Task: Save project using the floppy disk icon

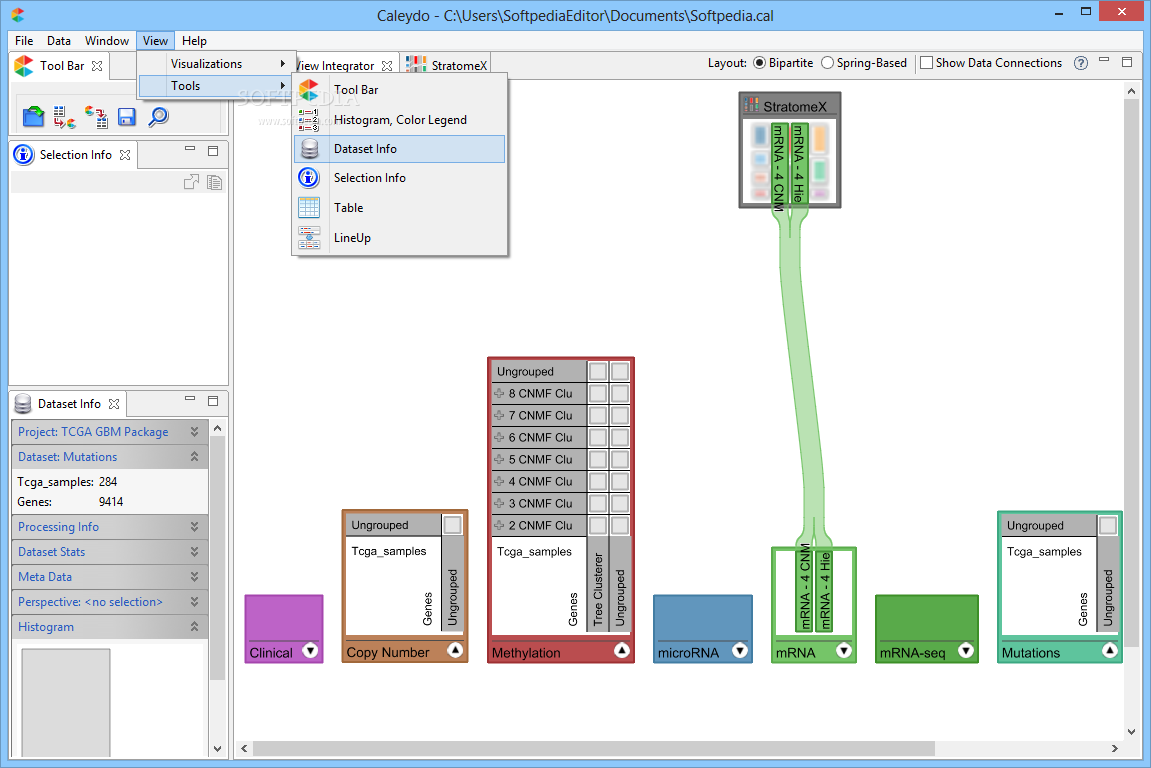Action: click(x=127, y=117)
